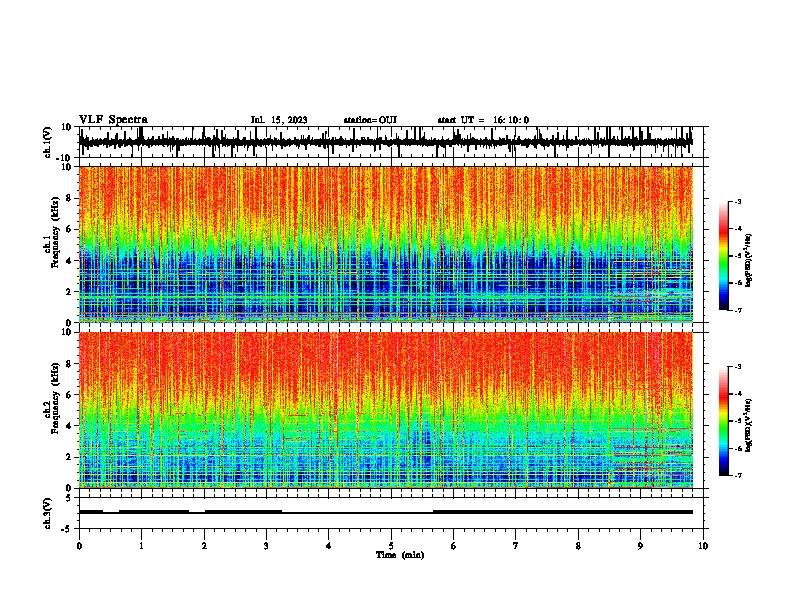Click the "Time (min)" x-axis label
The image size is (792, 612).
point(400,555)
